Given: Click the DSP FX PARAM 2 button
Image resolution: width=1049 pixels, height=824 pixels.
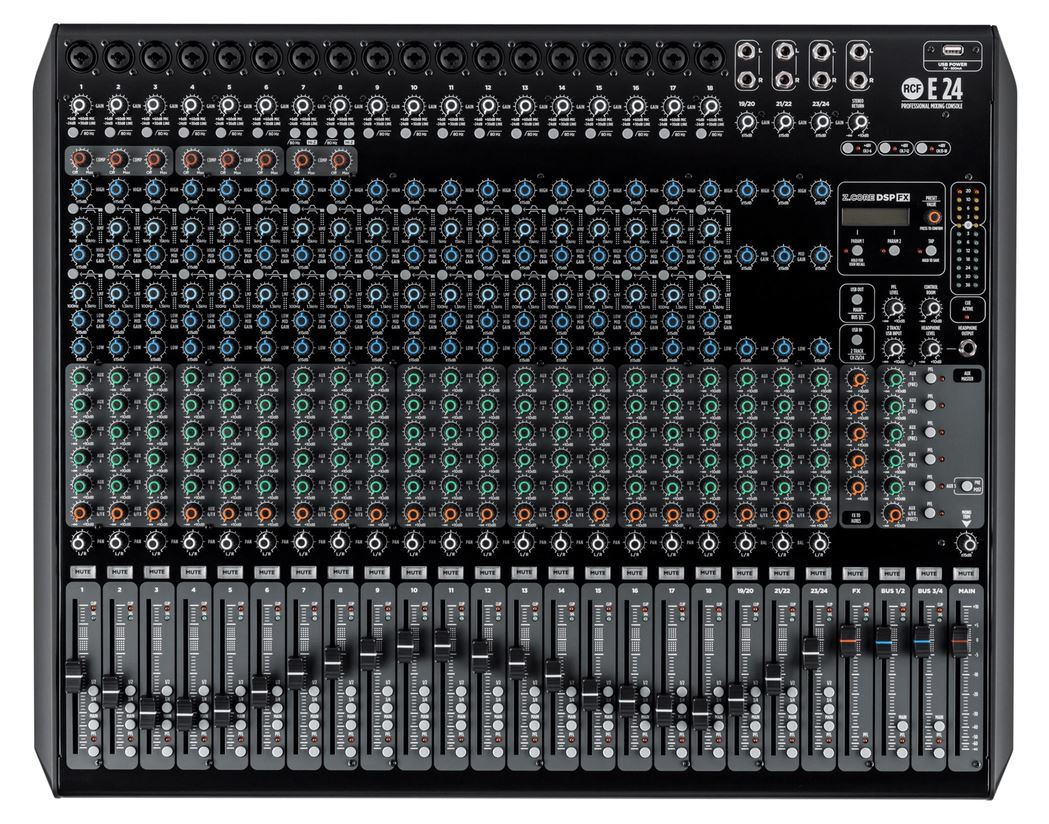Looking at the screenshot, I should point(894,251).
